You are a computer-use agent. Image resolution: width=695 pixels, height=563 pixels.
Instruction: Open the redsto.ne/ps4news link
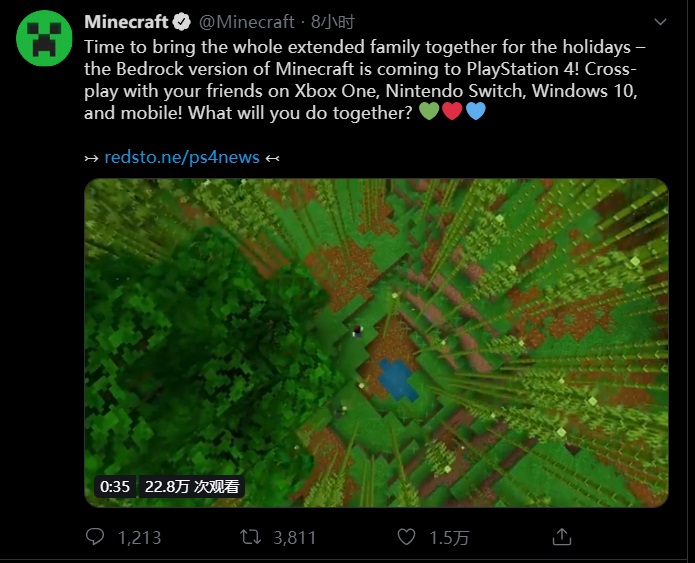tap(182, 157)
